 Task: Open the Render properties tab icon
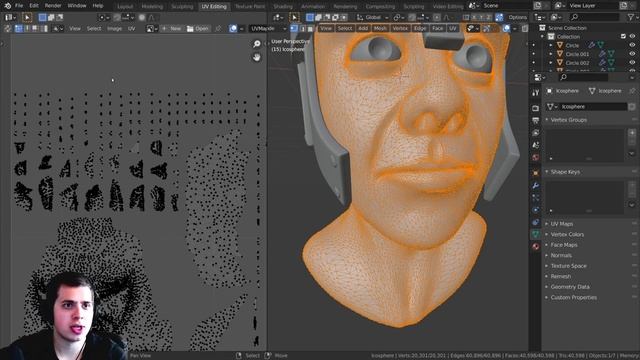tap(536, 108)
